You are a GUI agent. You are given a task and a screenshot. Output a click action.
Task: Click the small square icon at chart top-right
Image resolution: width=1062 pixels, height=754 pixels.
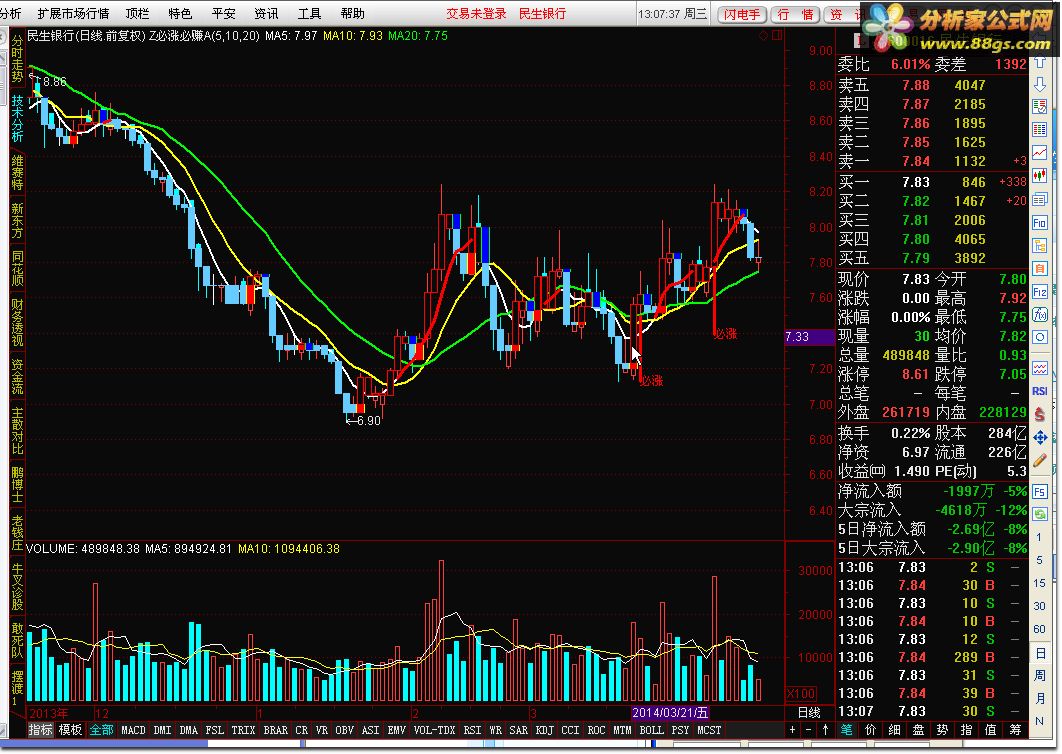(x=777, y=35)
